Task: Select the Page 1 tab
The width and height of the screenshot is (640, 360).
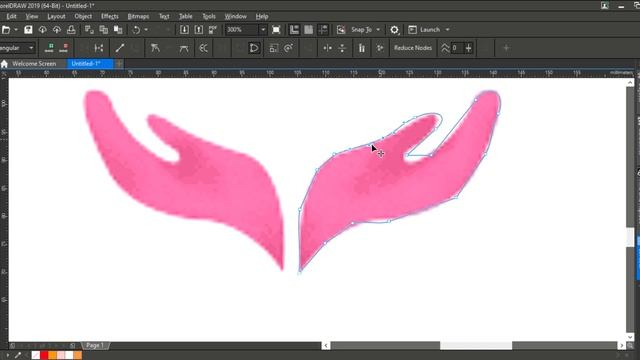Action: coord(95,346)
